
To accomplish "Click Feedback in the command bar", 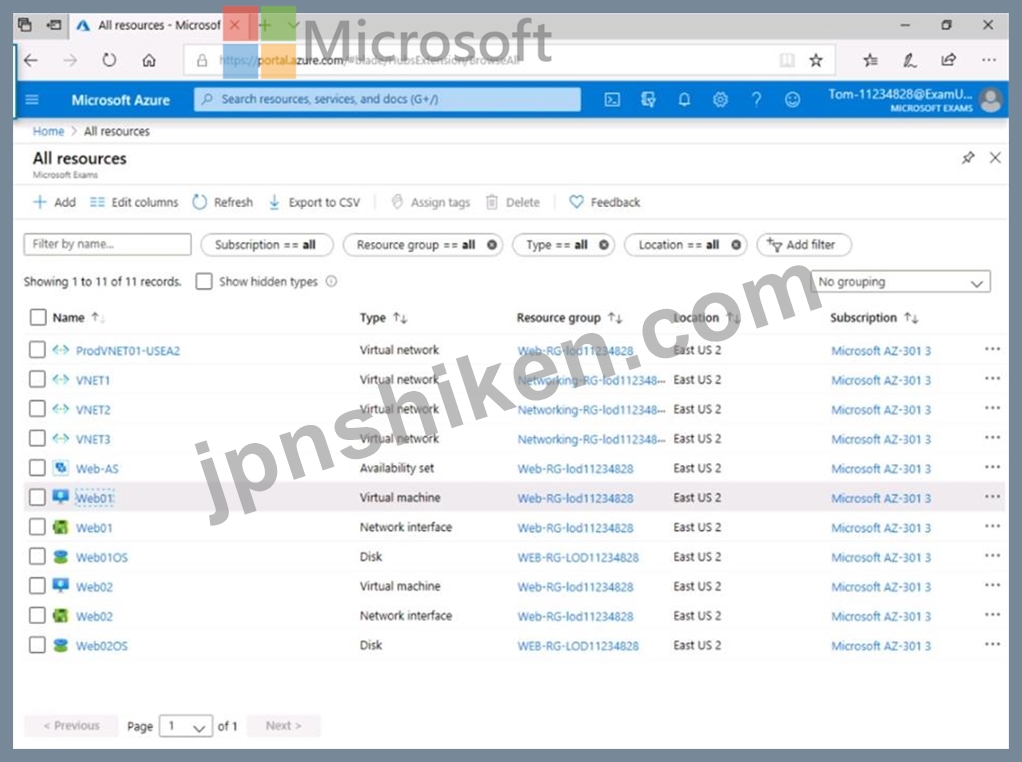I will (605, 203).
